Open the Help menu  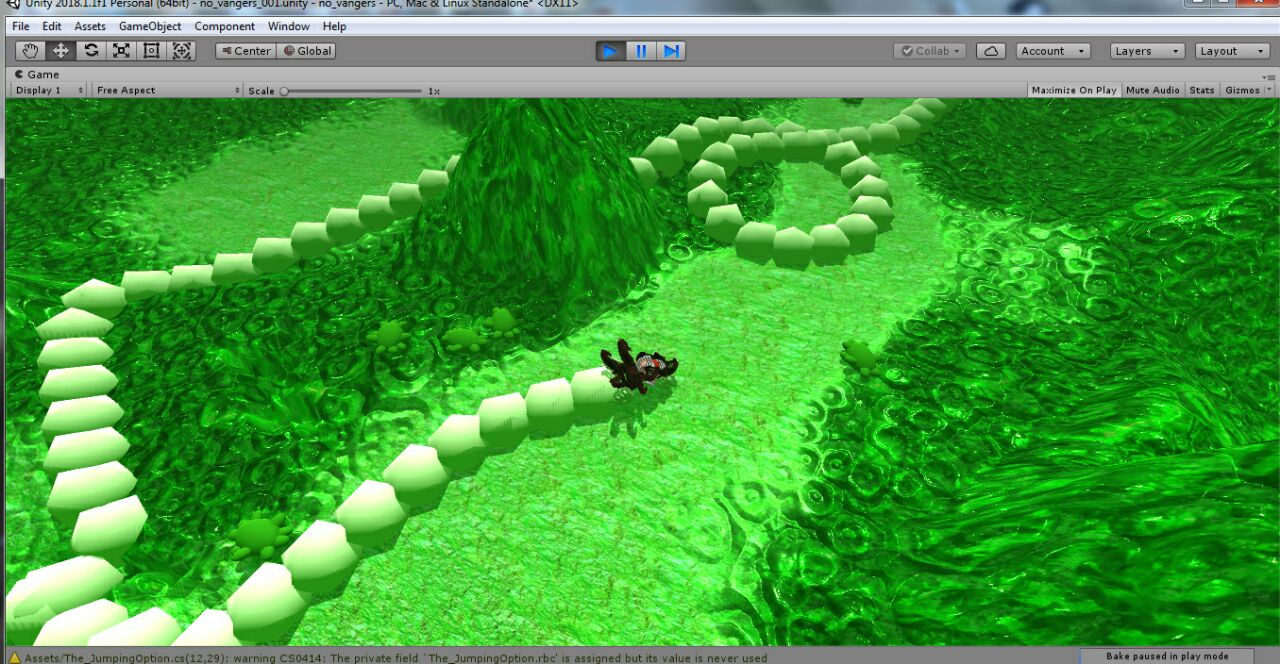pos(334,26)
